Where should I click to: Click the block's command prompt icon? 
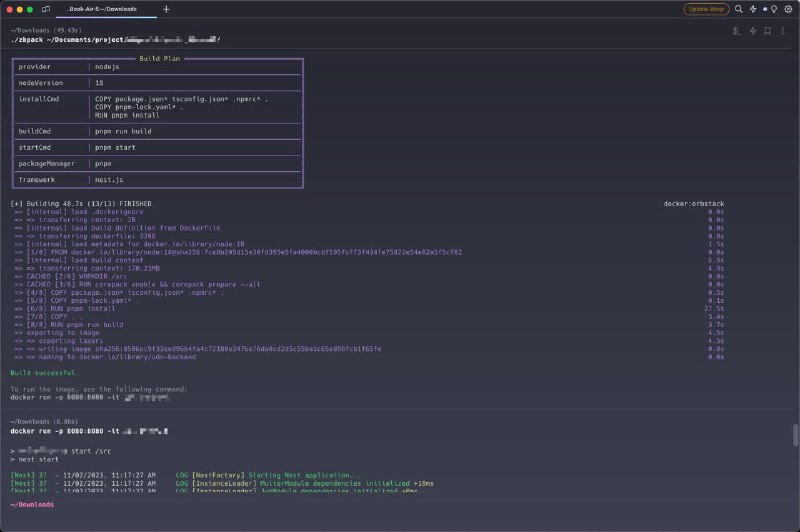click(737, 31)
